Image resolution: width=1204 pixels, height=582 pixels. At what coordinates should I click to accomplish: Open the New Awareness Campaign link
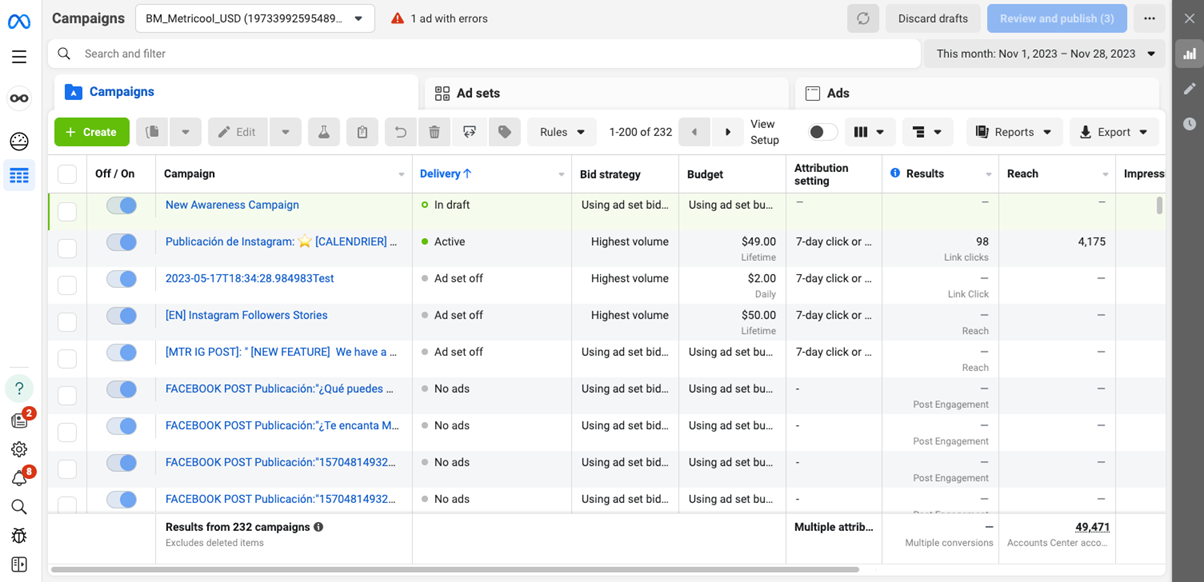click(232, 204)
